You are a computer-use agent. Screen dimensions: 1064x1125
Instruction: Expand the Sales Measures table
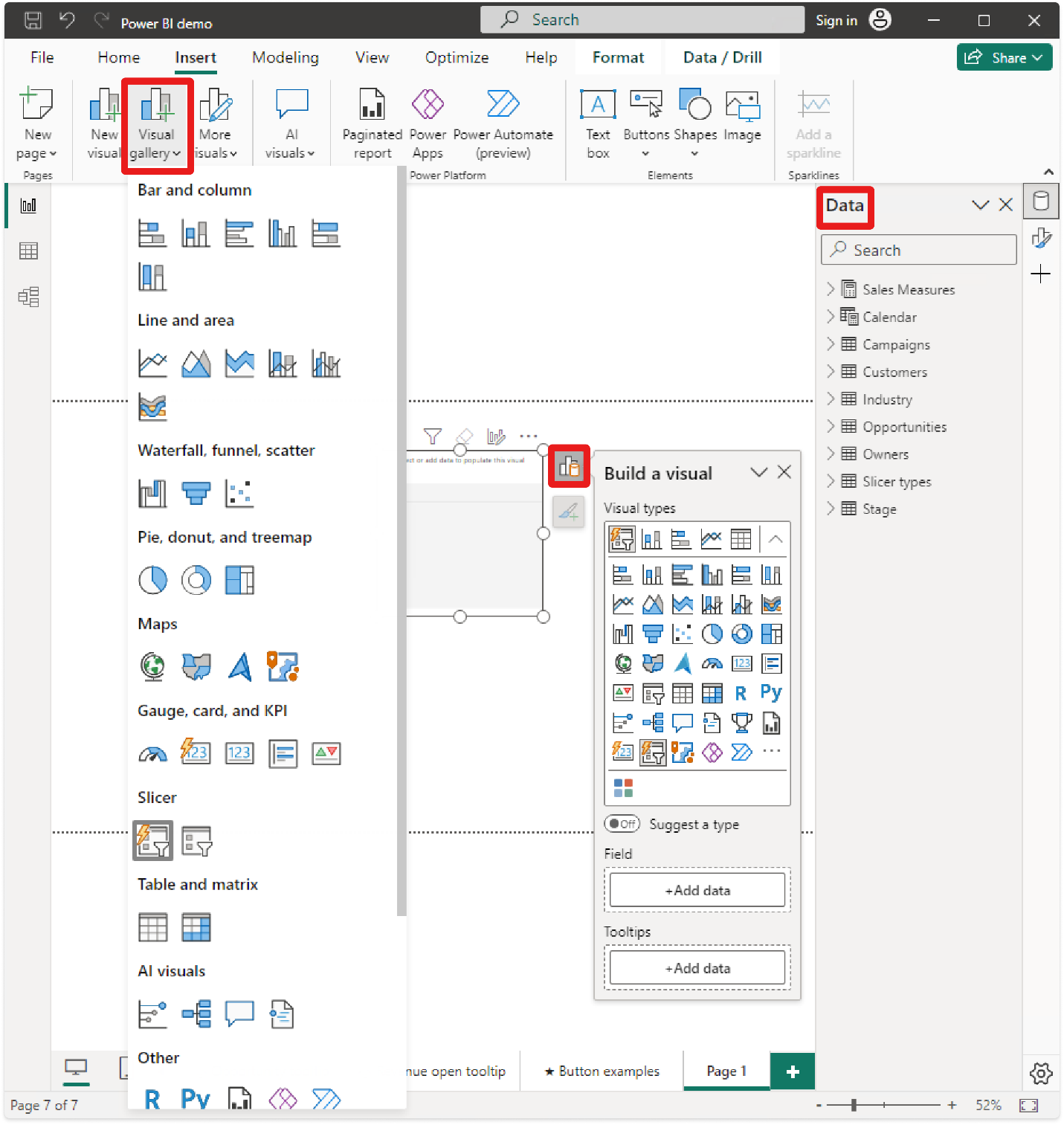pyautogui.click(x=831, y=289)
